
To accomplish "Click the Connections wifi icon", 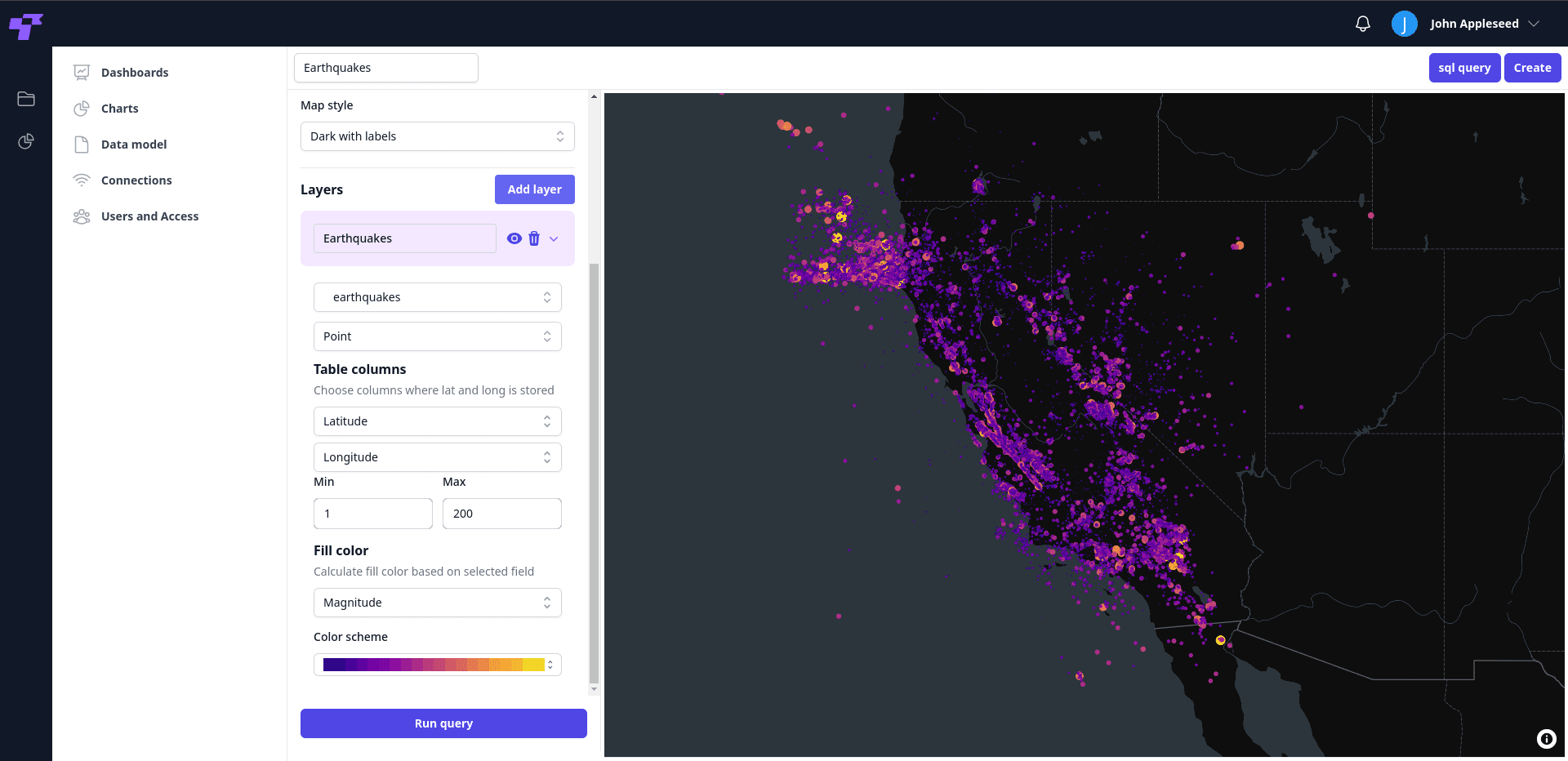I will 82,180.
